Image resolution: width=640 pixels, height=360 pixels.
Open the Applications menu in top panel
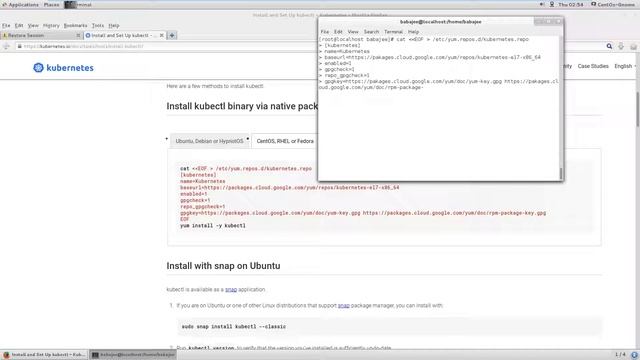tap(20, 4)
